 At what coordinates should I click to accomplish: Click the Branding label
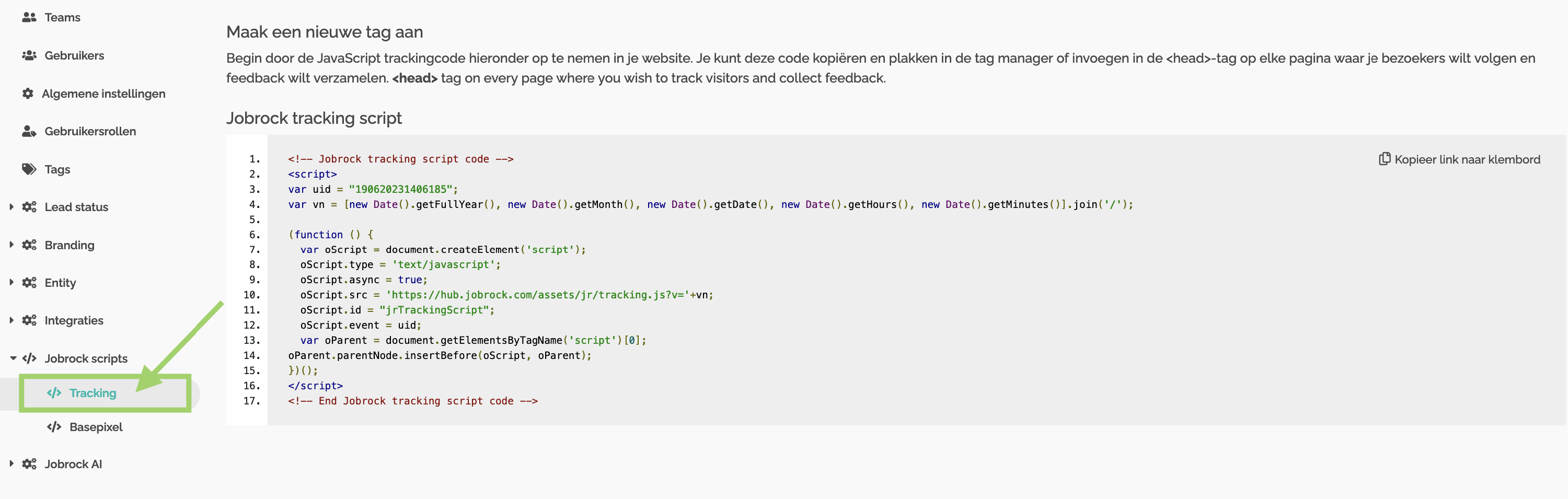pyautogui.click(x=70, y=245)
